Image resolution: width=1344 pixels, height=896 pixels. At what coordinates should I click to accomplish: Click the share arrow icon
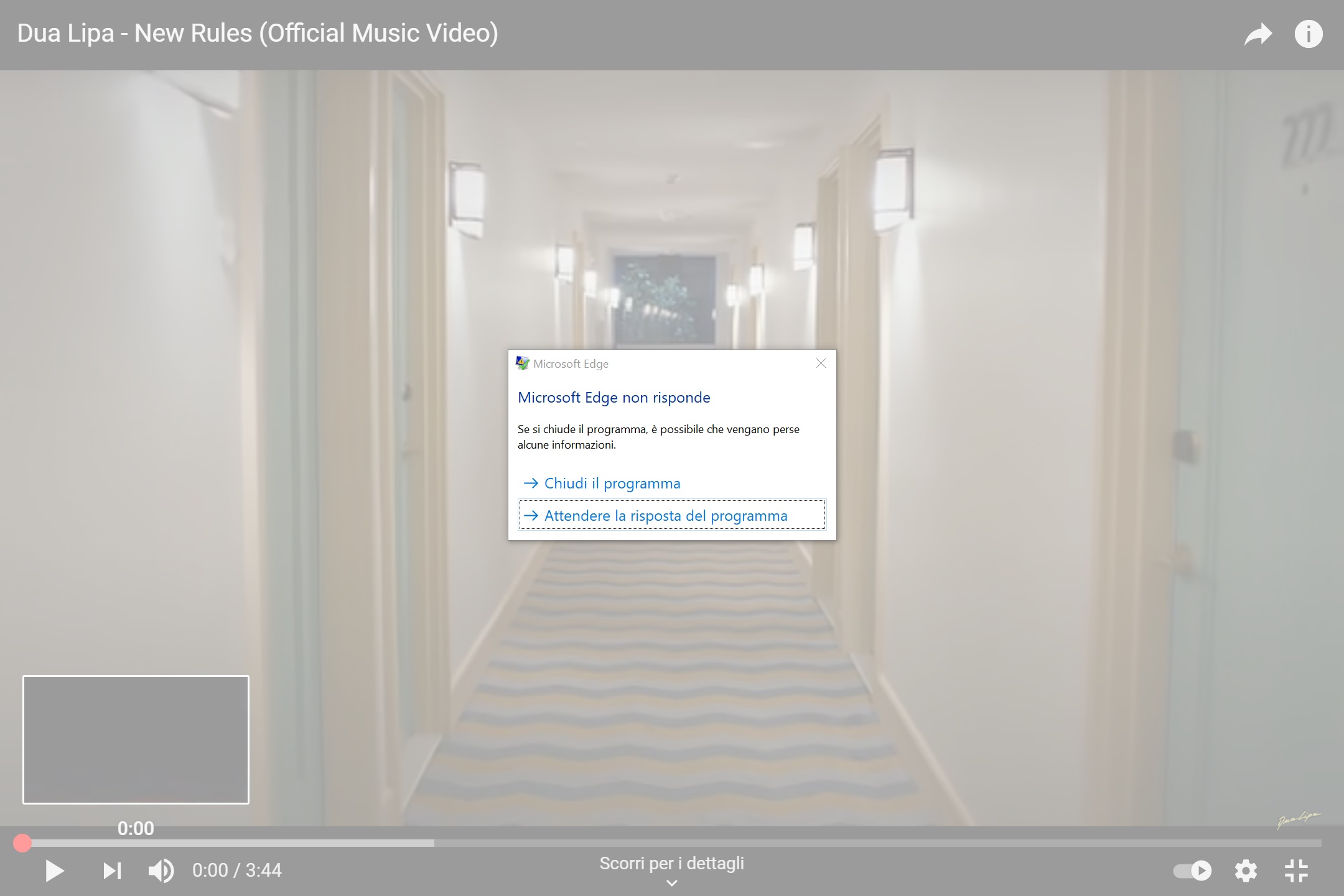tap(1258, 34)
